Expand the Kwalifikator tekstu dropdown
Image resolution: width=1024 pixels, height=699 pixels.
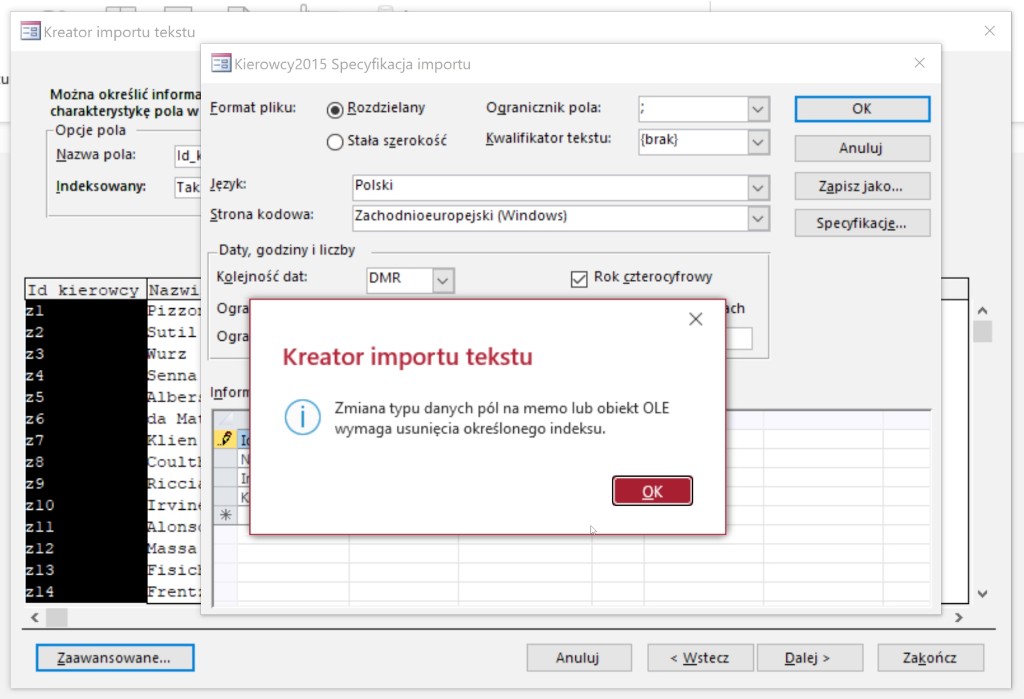coord(757,142)
